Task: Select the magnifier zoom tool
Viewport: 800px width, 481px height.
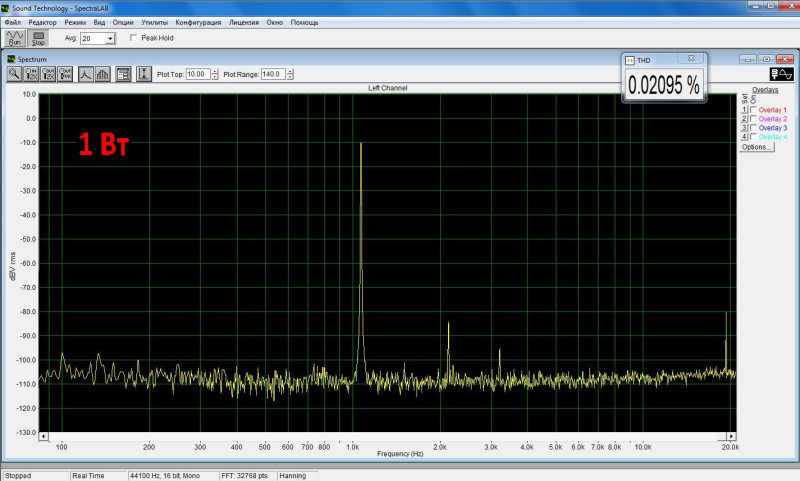Action: click(x=14, y=74)
